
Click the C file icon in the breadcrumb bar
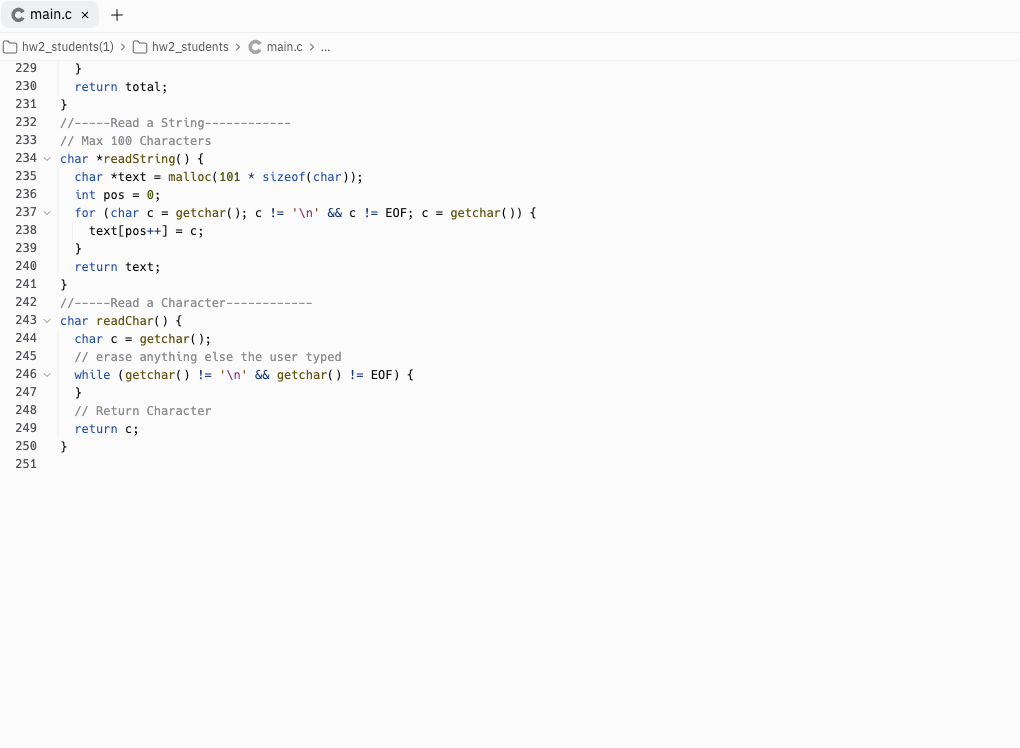click(x=254, y=46)
